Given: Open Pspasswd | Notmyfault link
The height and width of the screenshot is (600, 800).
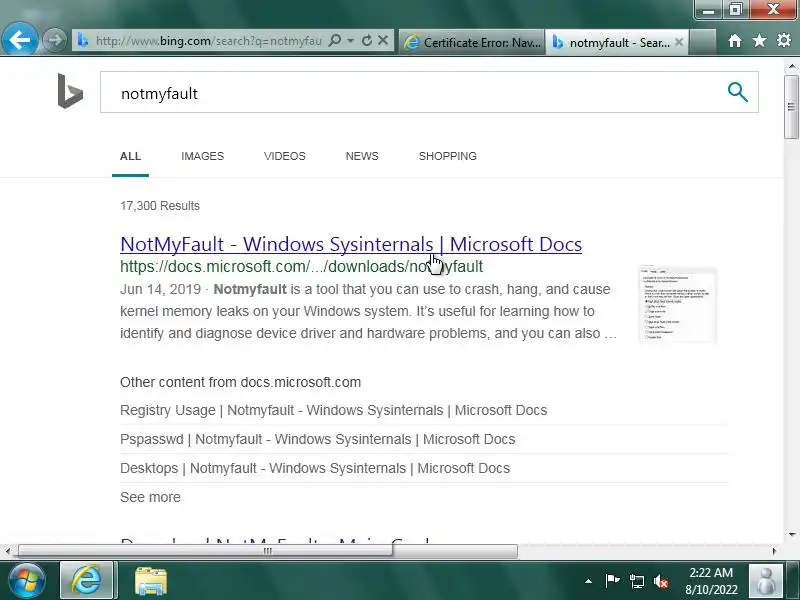Looking at the screenshot, I should pyautogui.click(x=317, y=439).
